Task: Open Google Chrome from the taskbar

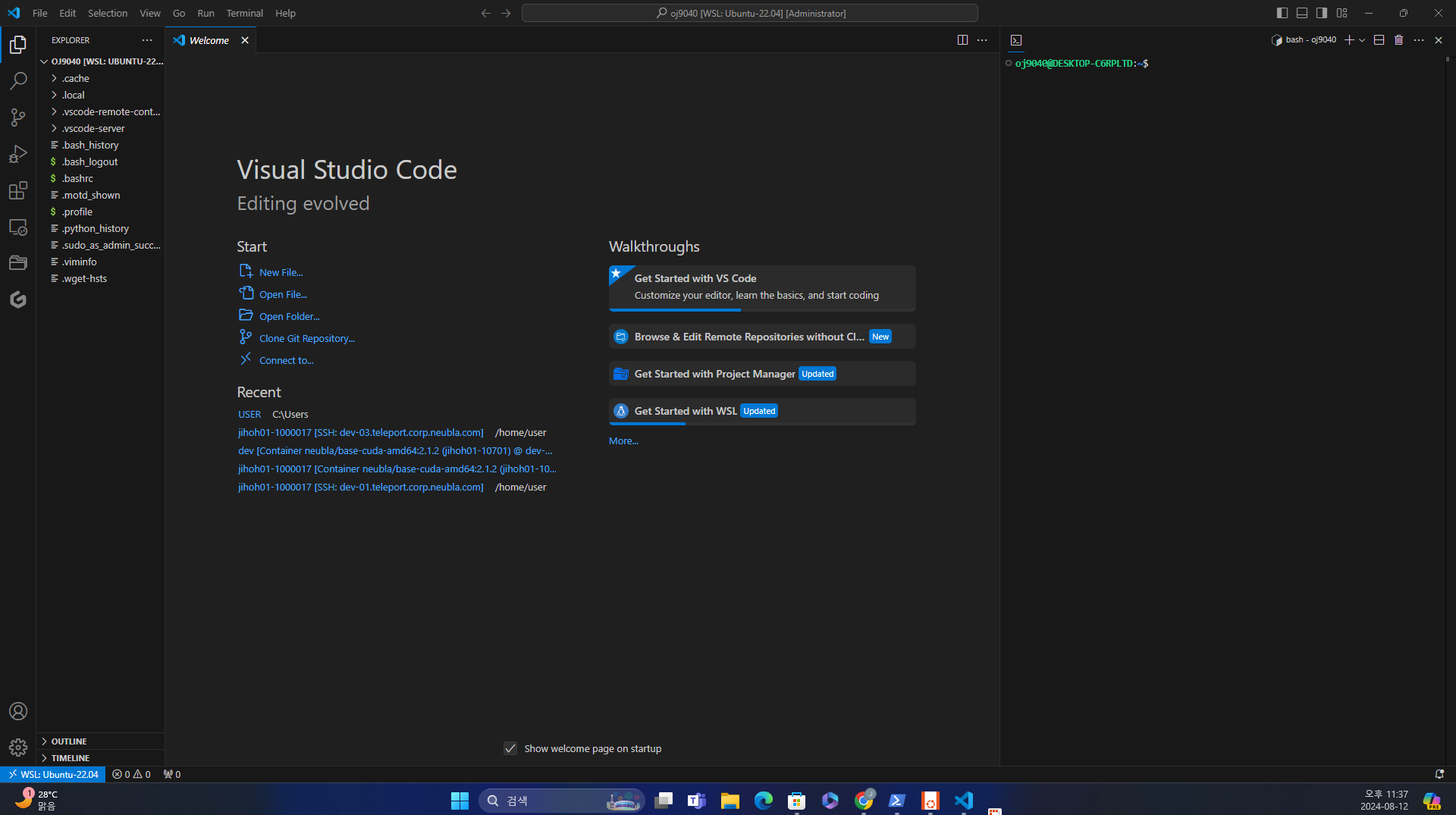Action: [x=864, y=801]
